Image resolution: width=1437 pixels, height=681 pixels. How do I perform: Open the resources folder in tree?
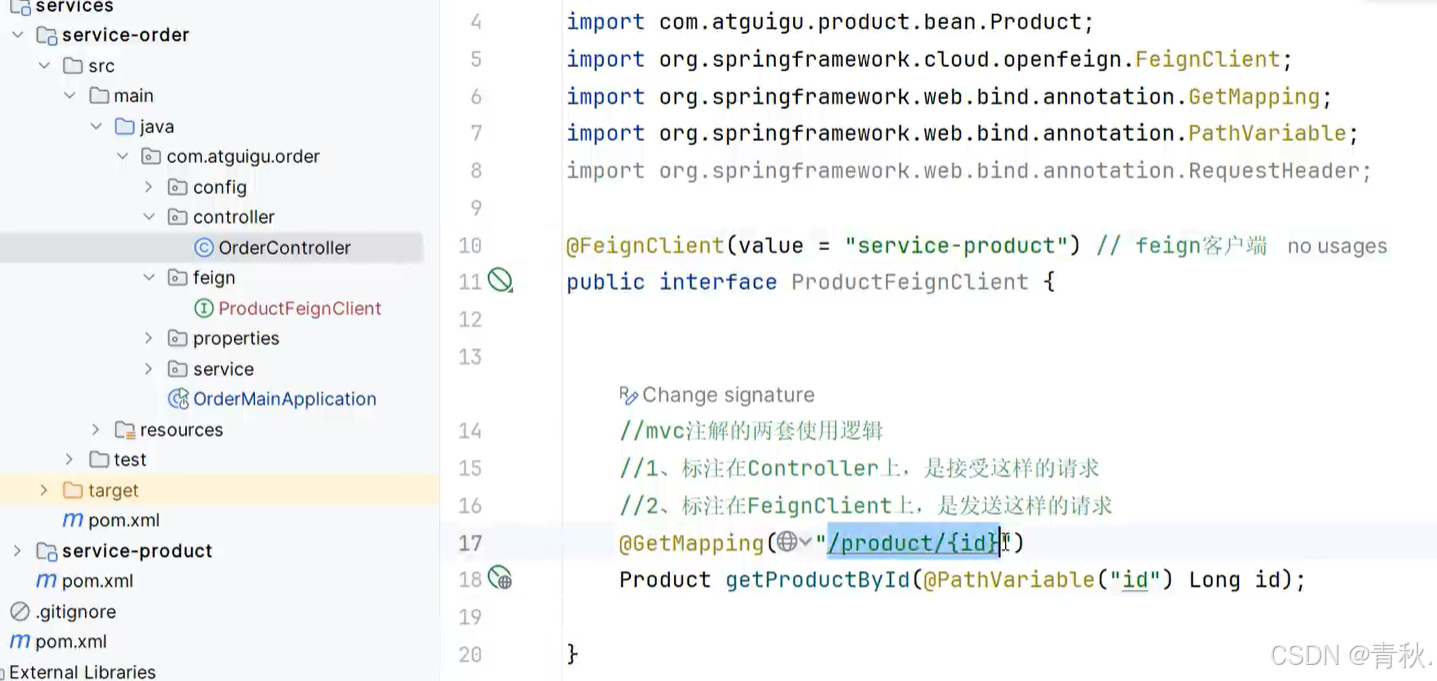pos(180,430)
